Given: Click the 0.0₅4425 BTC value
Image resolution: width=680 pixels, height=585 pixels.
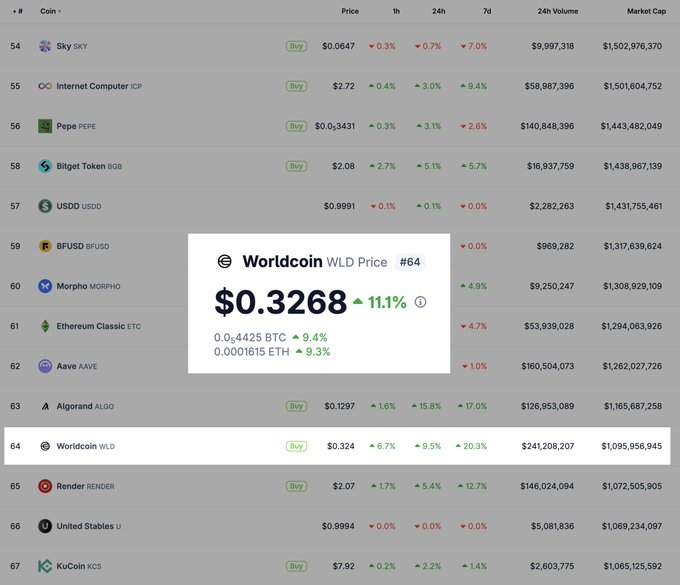Looking at the screenshot, I should tap(250, 337).
